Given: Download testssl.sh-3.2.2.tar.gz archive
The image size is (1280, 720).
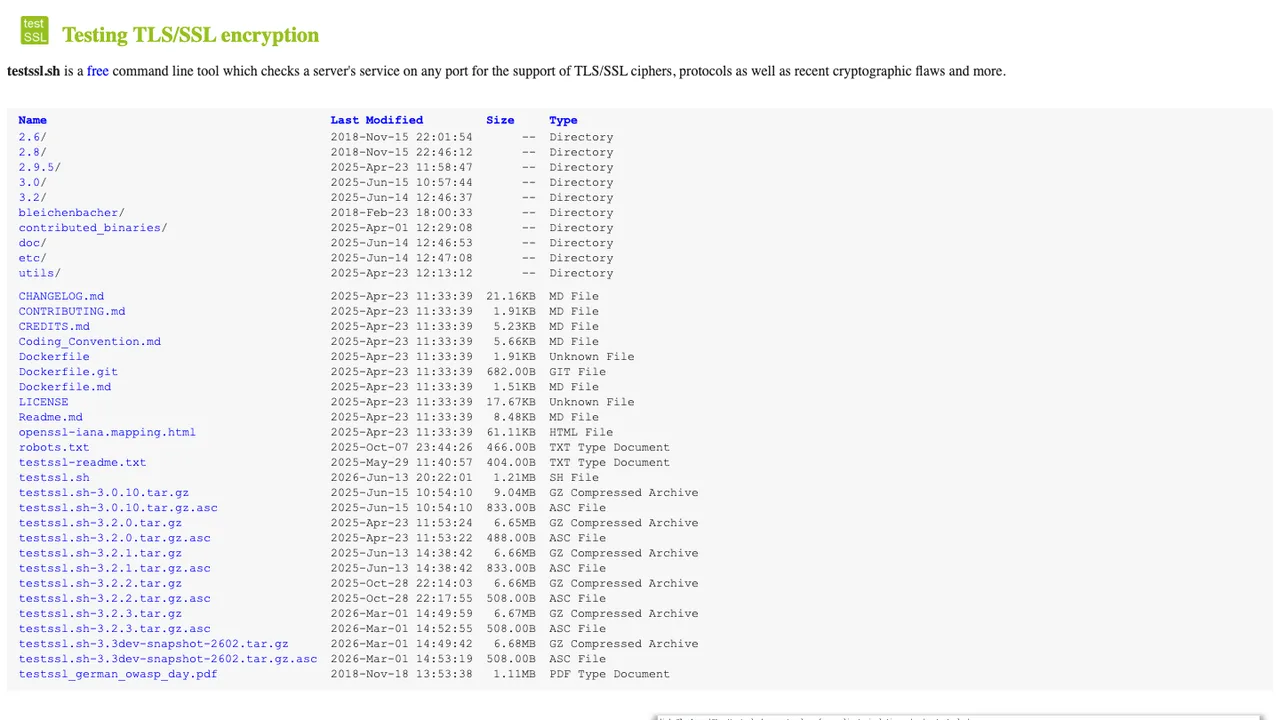Looking at the screenshot, I should 100,582.
